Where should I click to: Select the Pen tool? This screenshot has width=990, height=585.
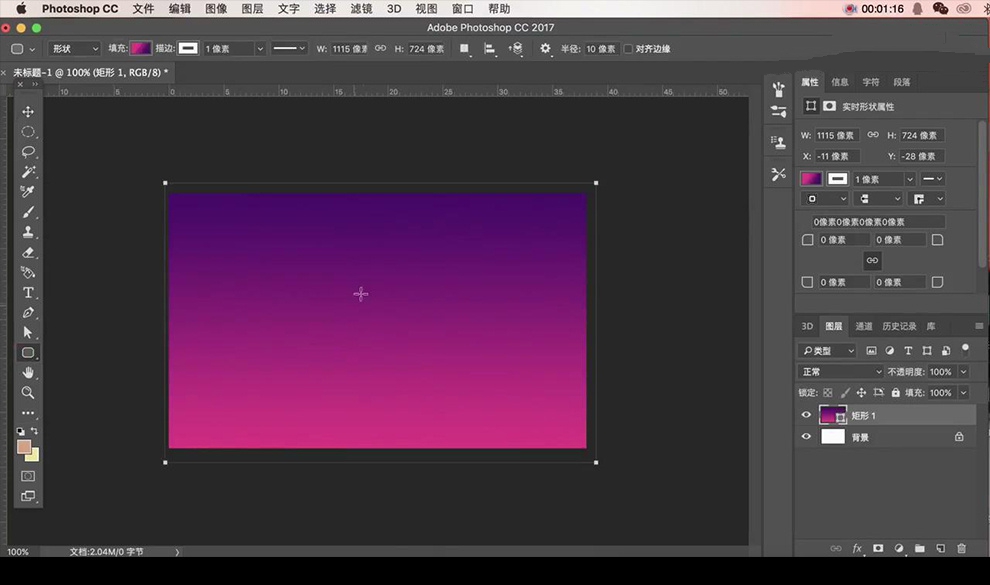[28, 312]
